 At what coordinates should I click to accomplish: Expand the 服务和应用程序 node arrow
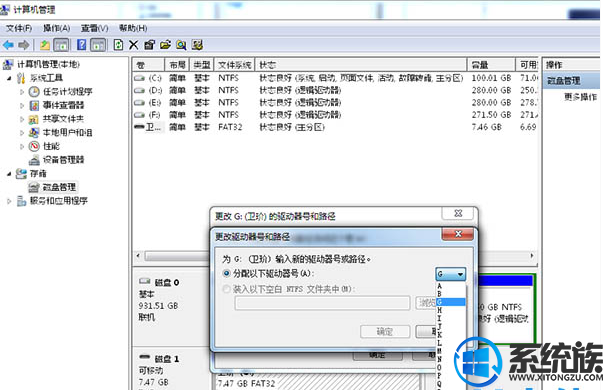tap(9, 201)
